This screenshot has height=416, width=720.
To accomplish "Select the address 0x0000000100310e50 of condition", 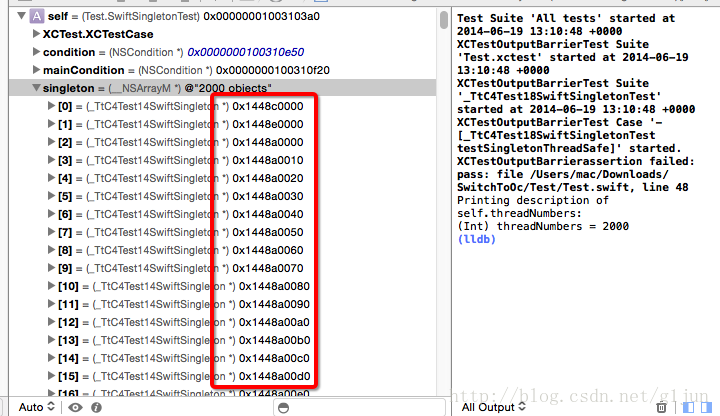I will 246,52.
